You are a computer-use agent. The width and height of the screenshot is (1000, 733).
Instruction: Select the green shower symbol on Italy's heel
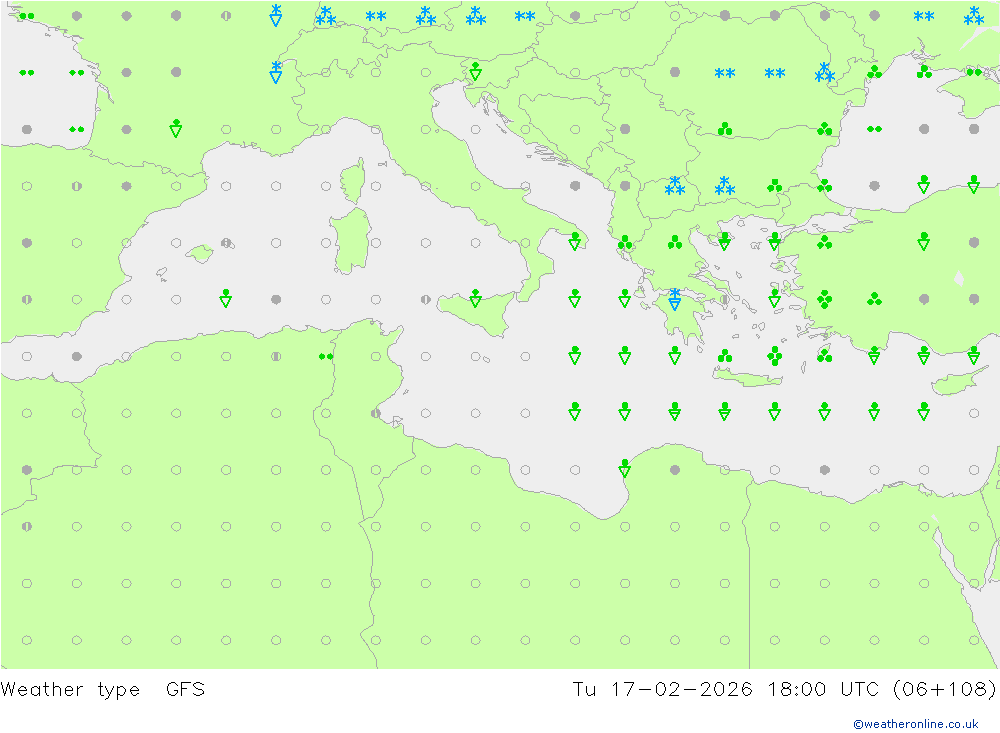[x=575, y=241]
